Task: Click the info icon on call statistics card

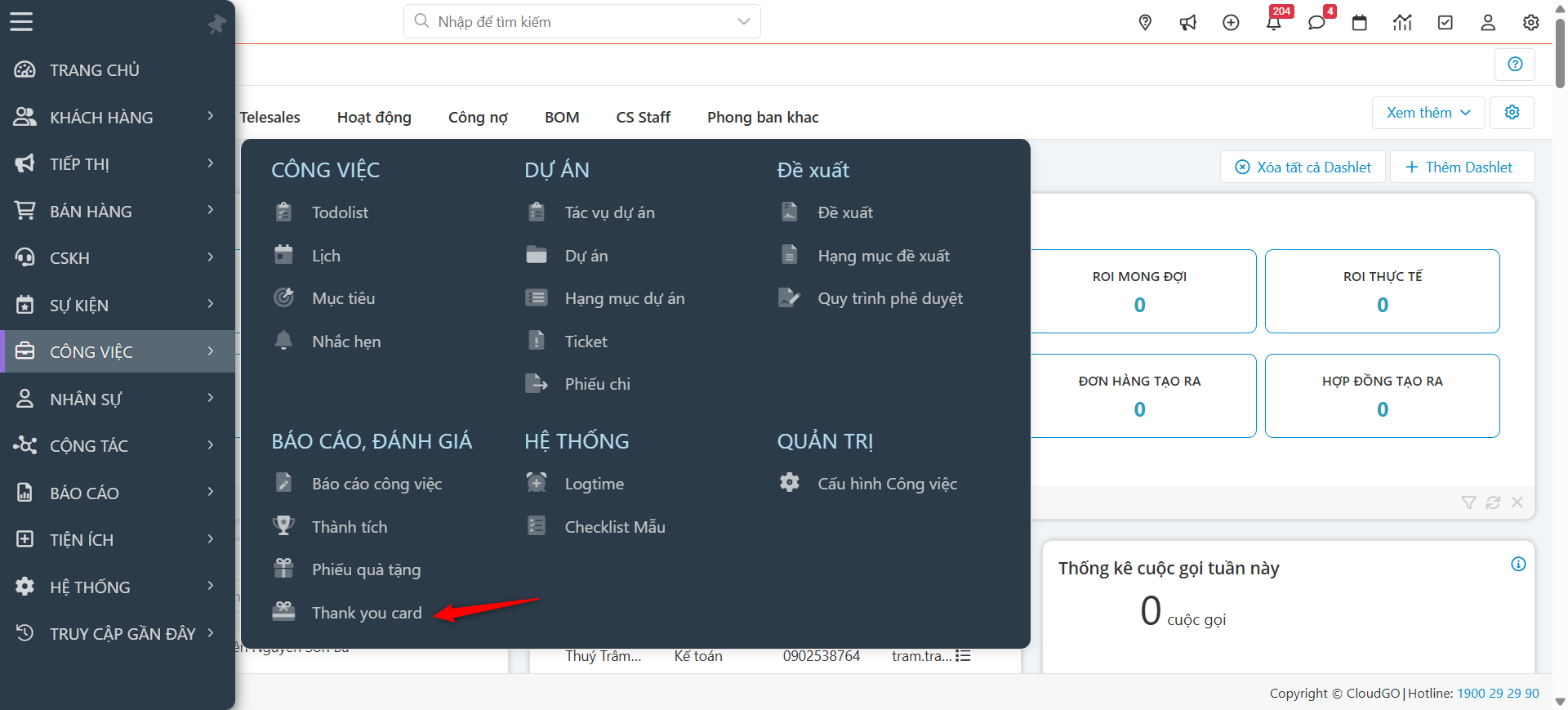Action: pyautogui.click(x=1518, y=564)
